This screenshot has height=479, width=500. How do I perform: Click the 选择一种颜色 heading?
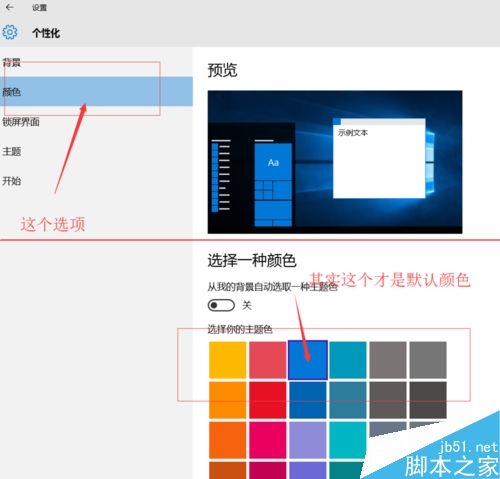(252, 260)
